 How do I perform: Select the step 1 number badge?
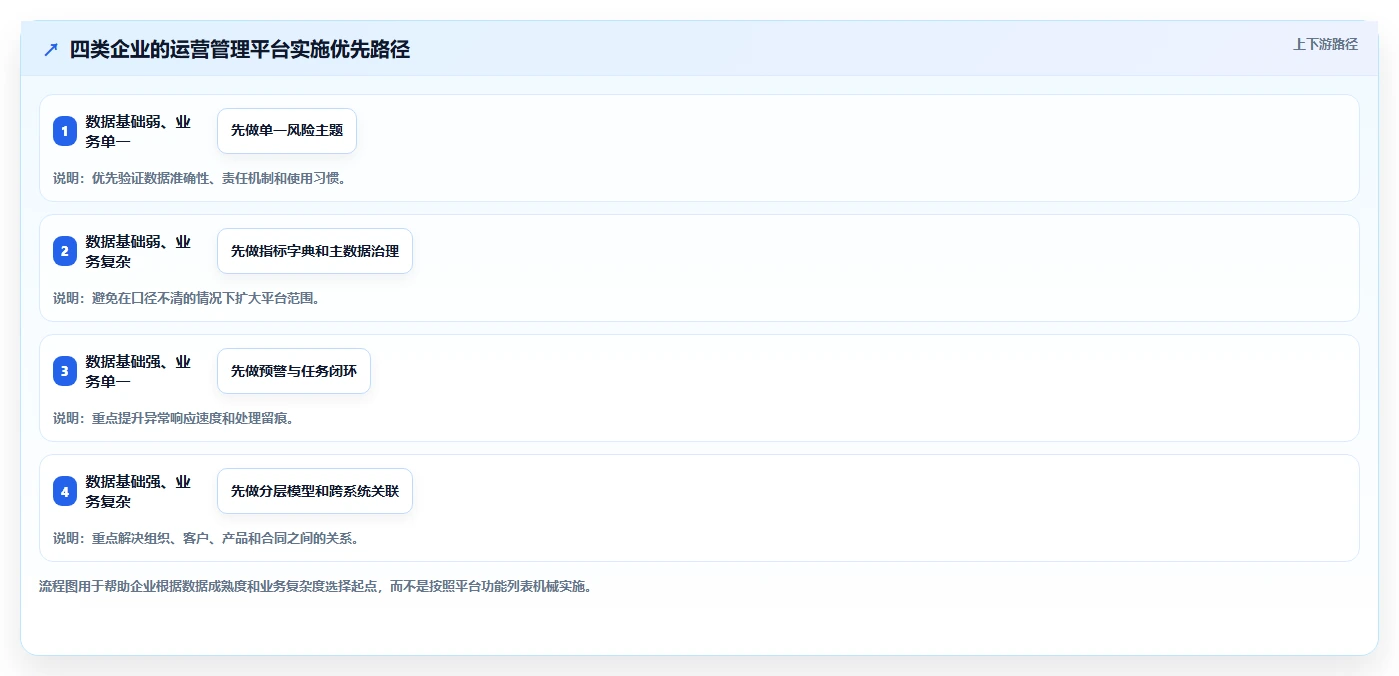click(x=65, y=131)
